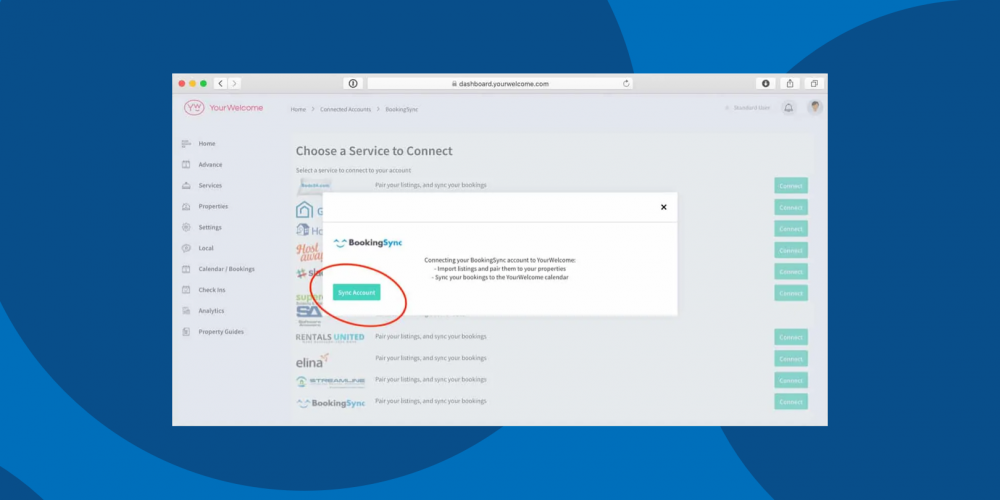Viewport: 1000px width, 500px height.
Task: Open Advance in the sidebar
Action: click(210, 165)
